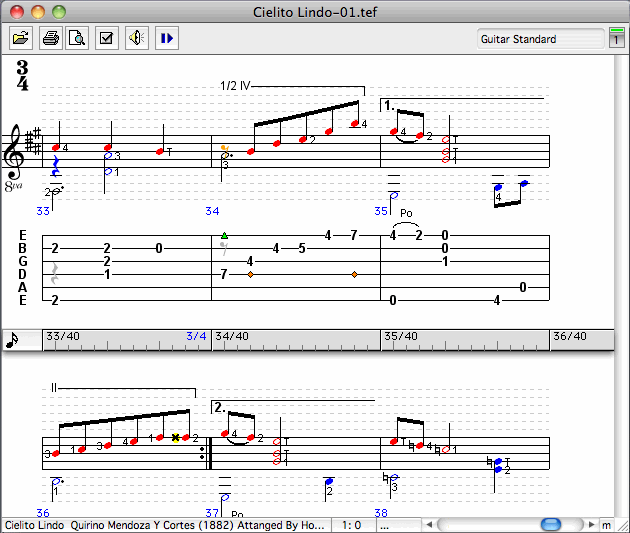Click fret 7 on high E string in measure 34

pos(354,235)
